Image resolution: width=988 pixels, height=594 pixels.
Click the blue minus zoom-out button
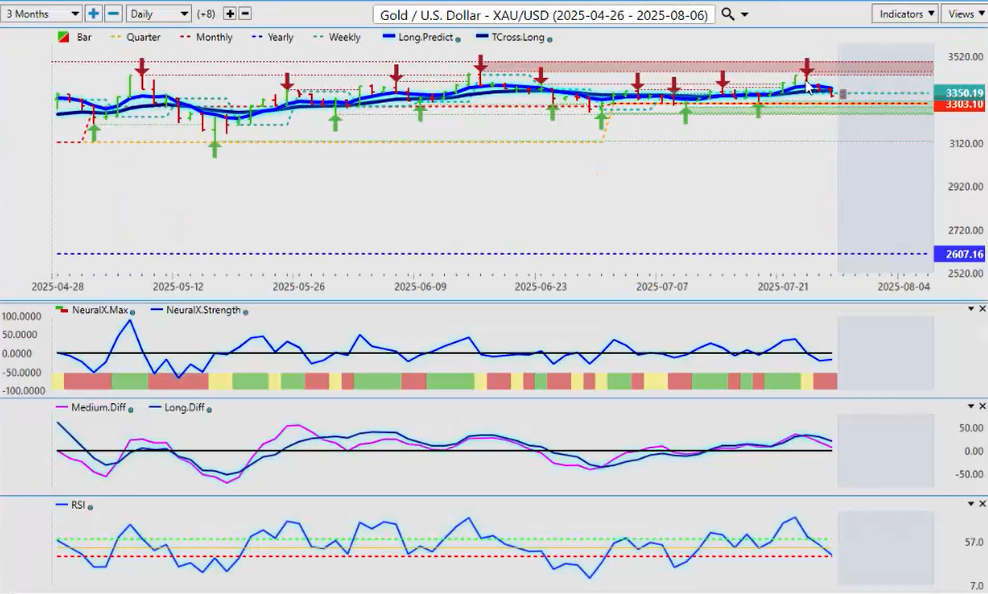pyautogui.click(x=113, y=14)
